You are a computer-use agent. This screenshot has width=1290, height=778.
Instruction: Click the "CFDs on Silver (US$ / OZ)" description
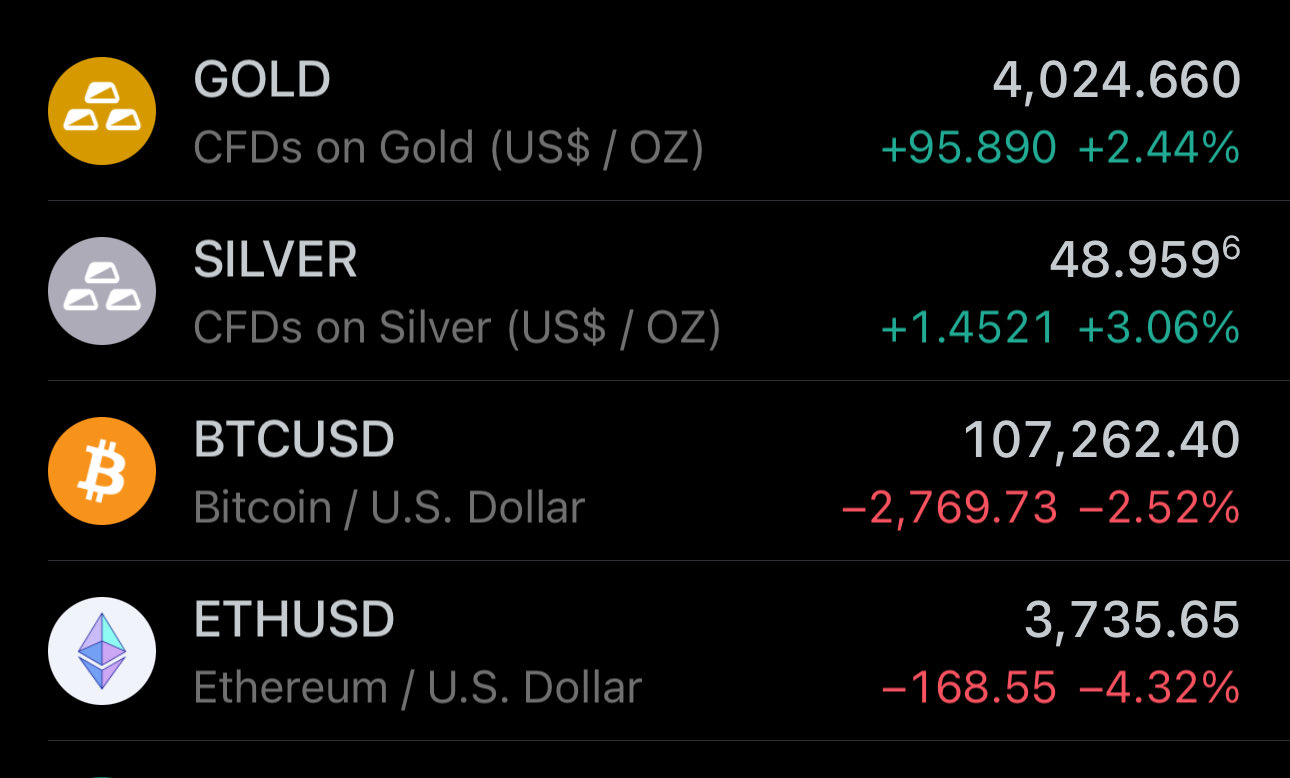[x=457, y=328]
